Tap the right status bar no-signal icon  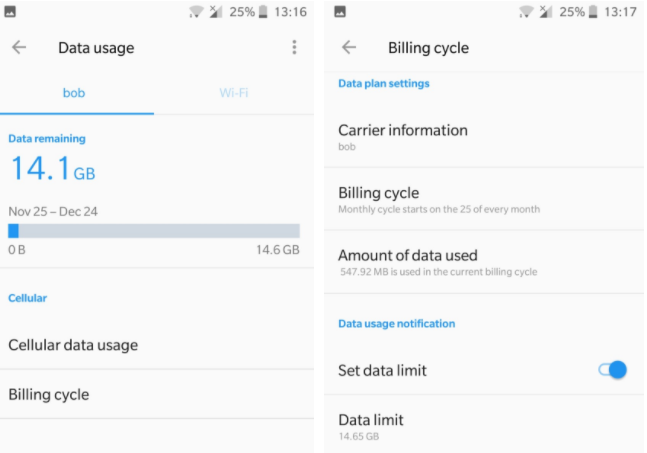545,12
